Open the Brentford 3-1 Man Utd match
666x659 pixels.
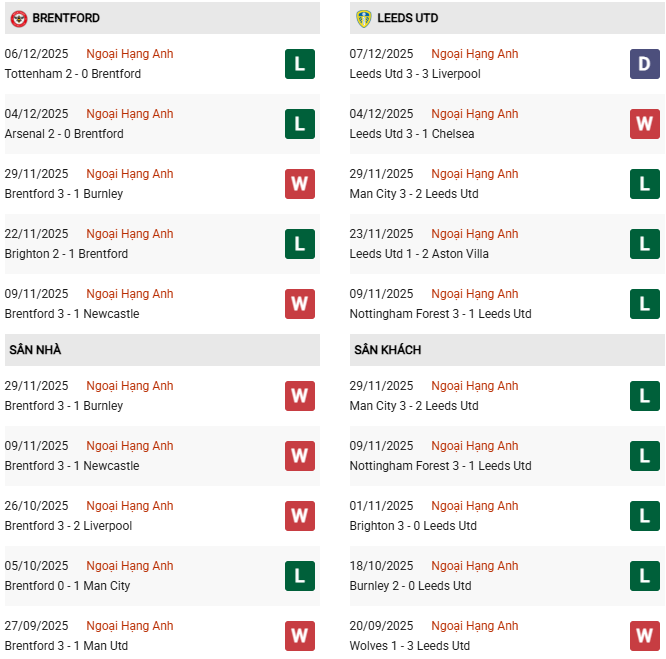click(66, 646)
